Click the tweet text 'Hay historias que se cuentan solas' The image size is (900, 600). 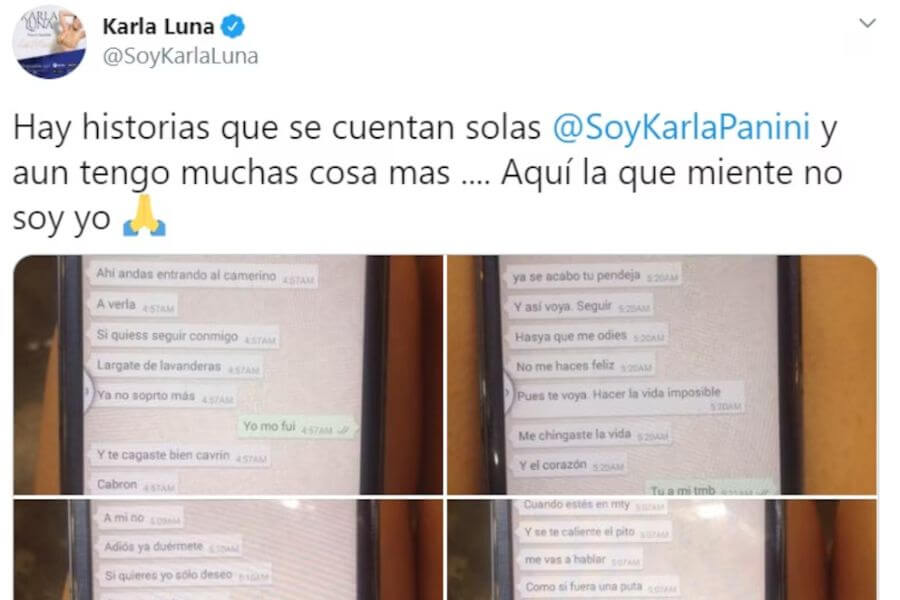277,127
